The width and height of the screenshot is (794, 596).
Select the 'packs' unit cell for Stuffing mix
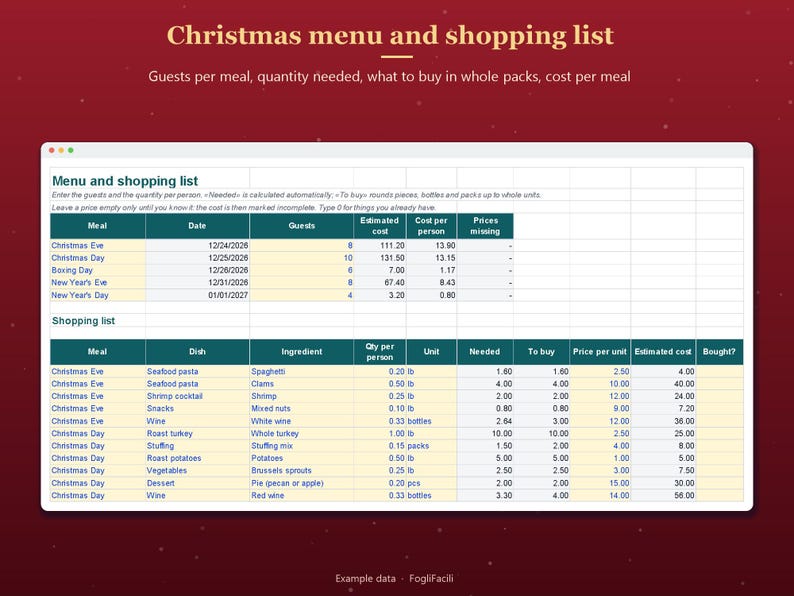[431, 446]
